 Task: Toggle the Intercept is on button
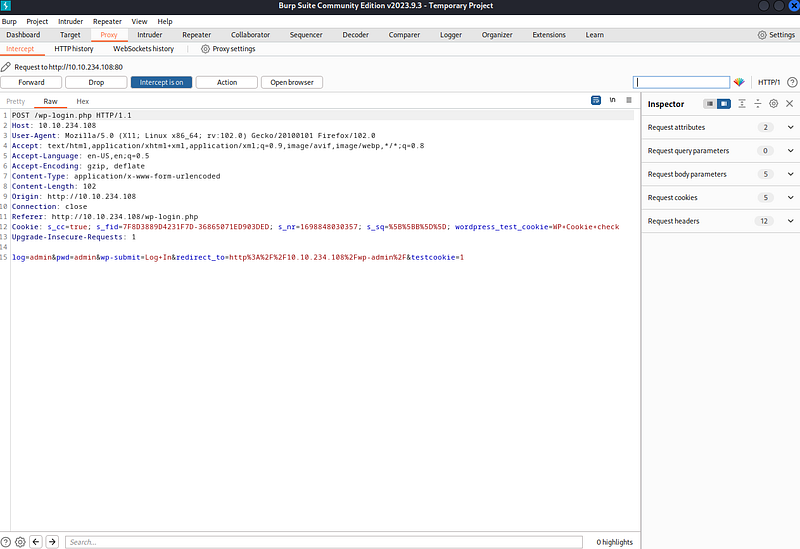tap(161, 82)
